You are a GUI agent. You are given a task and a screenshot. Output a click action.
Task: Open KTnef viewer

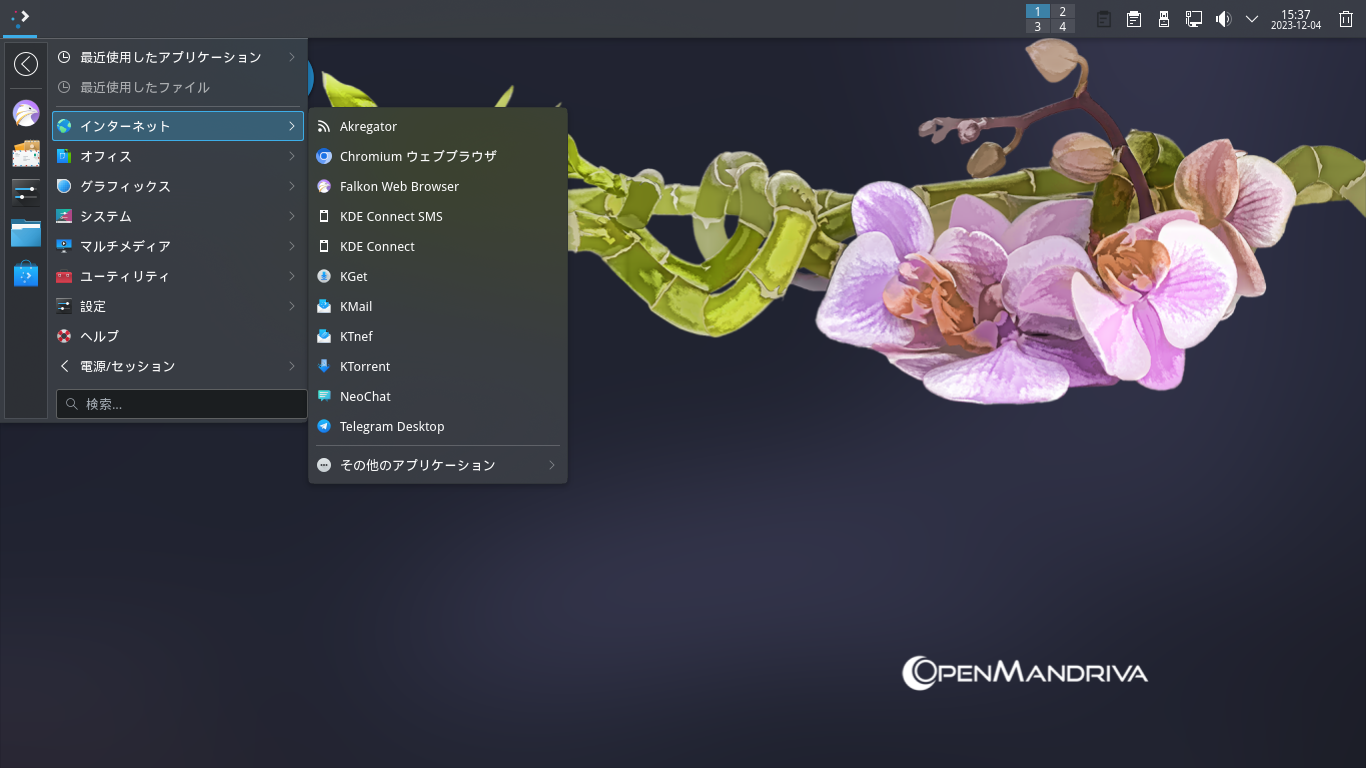coord(438,336)
